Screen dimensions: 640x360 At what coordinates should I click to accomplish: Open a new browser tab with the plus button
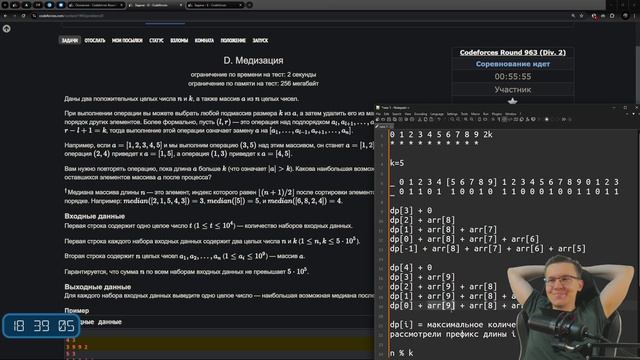249,5
